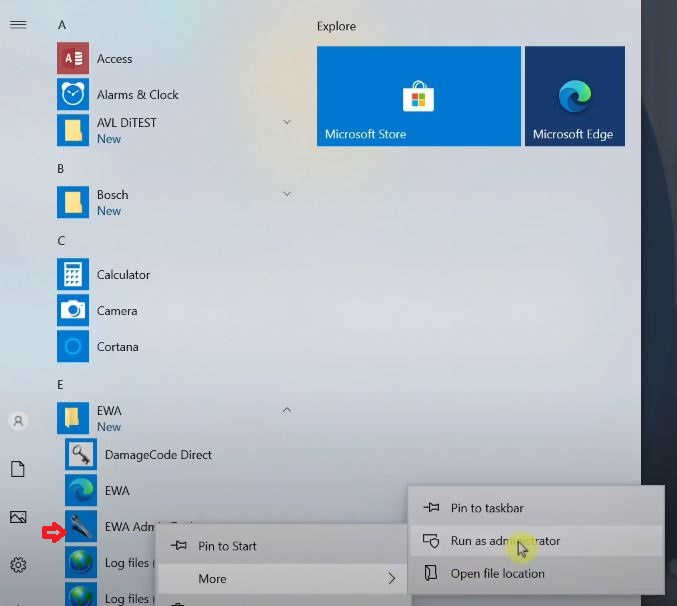Click the letter B section header
Viewport: 677px width, 606px height.
[x=60, y=169]
